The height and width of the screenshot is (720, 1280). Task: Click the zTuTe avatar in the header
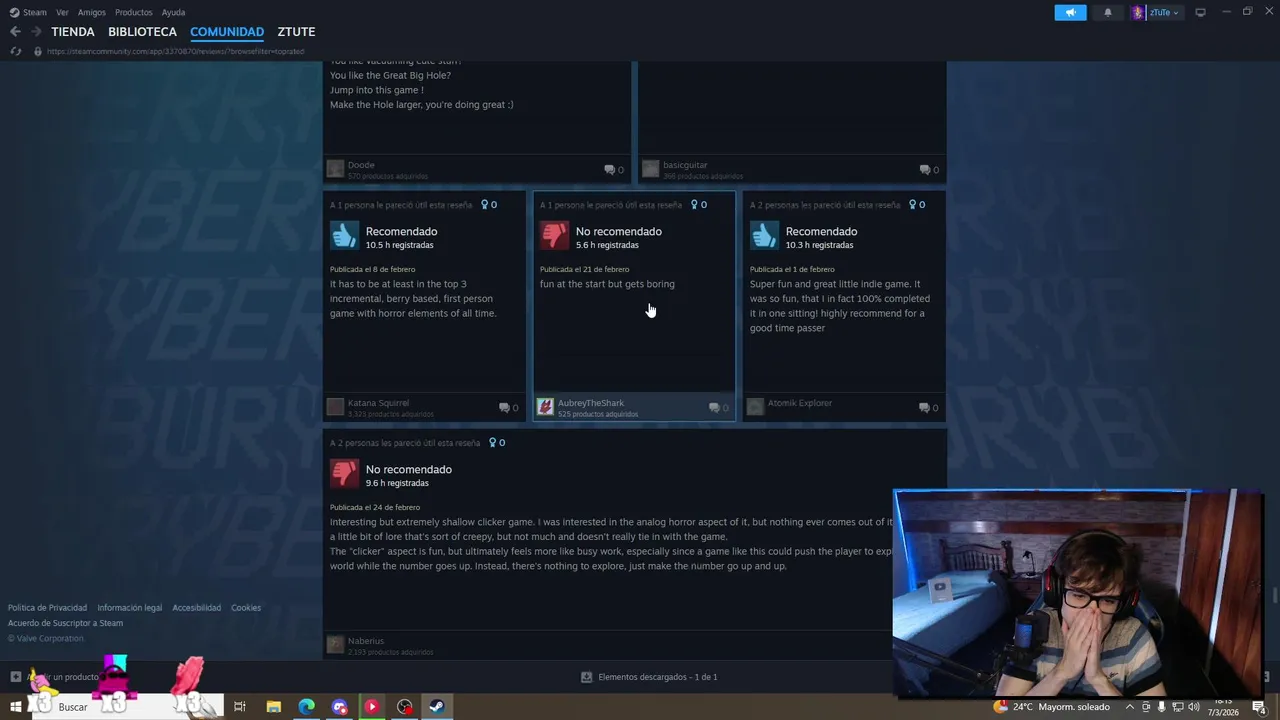coord(1137,12)
